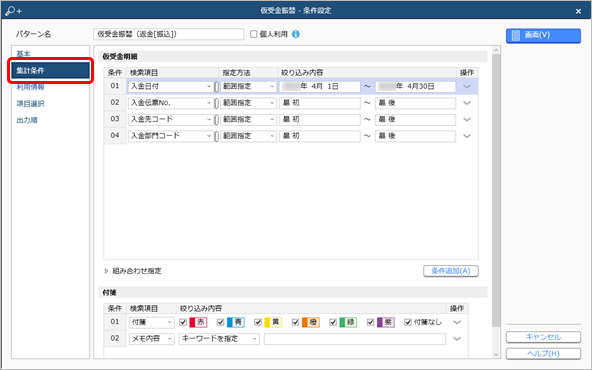This screenshot has width=592, height=370.
Task: Uncheck the 赤 sticky note checkbox
Action: click(183, 322)
